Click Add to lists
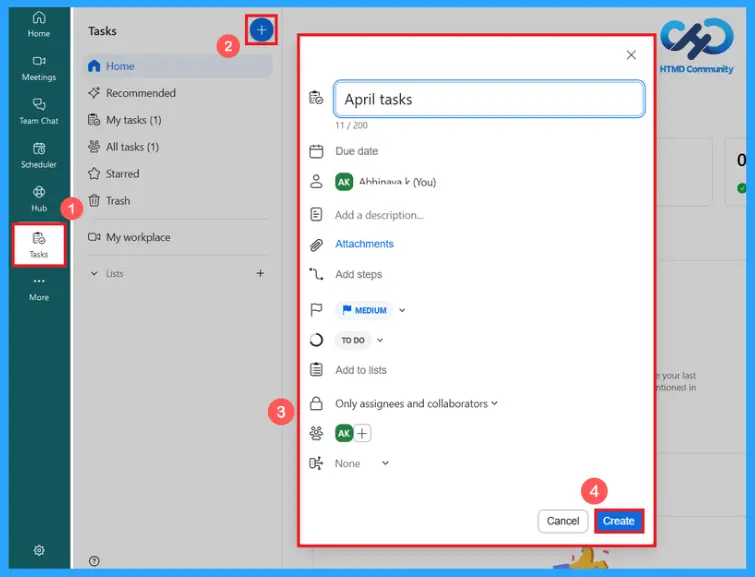Screen dimensions: 755x577 (x=361, y=370)
